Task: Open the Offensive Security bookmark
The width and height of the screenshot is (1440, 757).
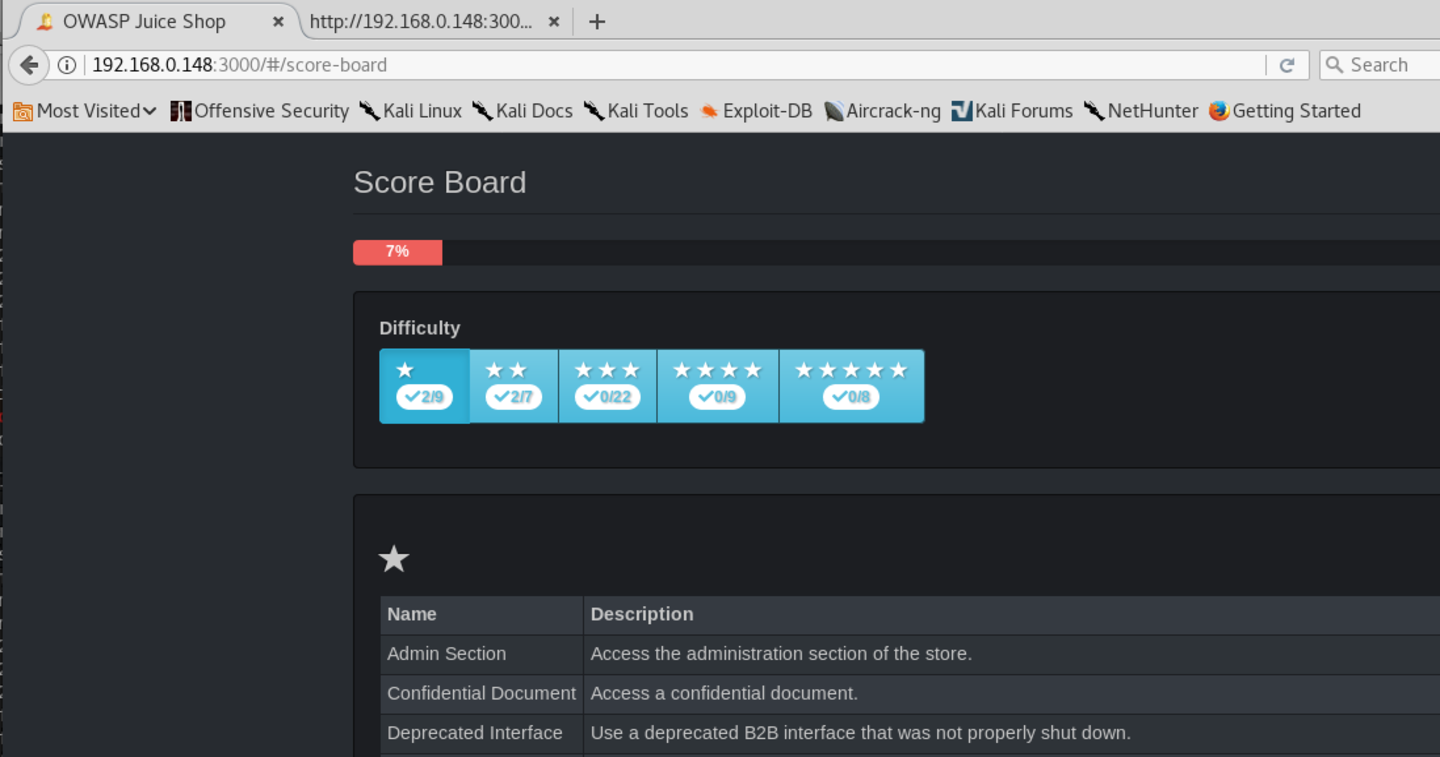Action: 260,111
